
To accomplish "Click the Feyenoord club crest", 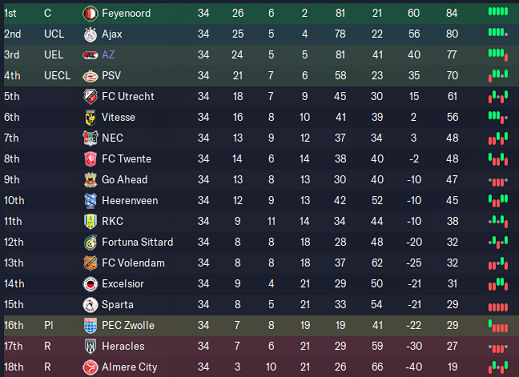I will [x=90, y=13].
